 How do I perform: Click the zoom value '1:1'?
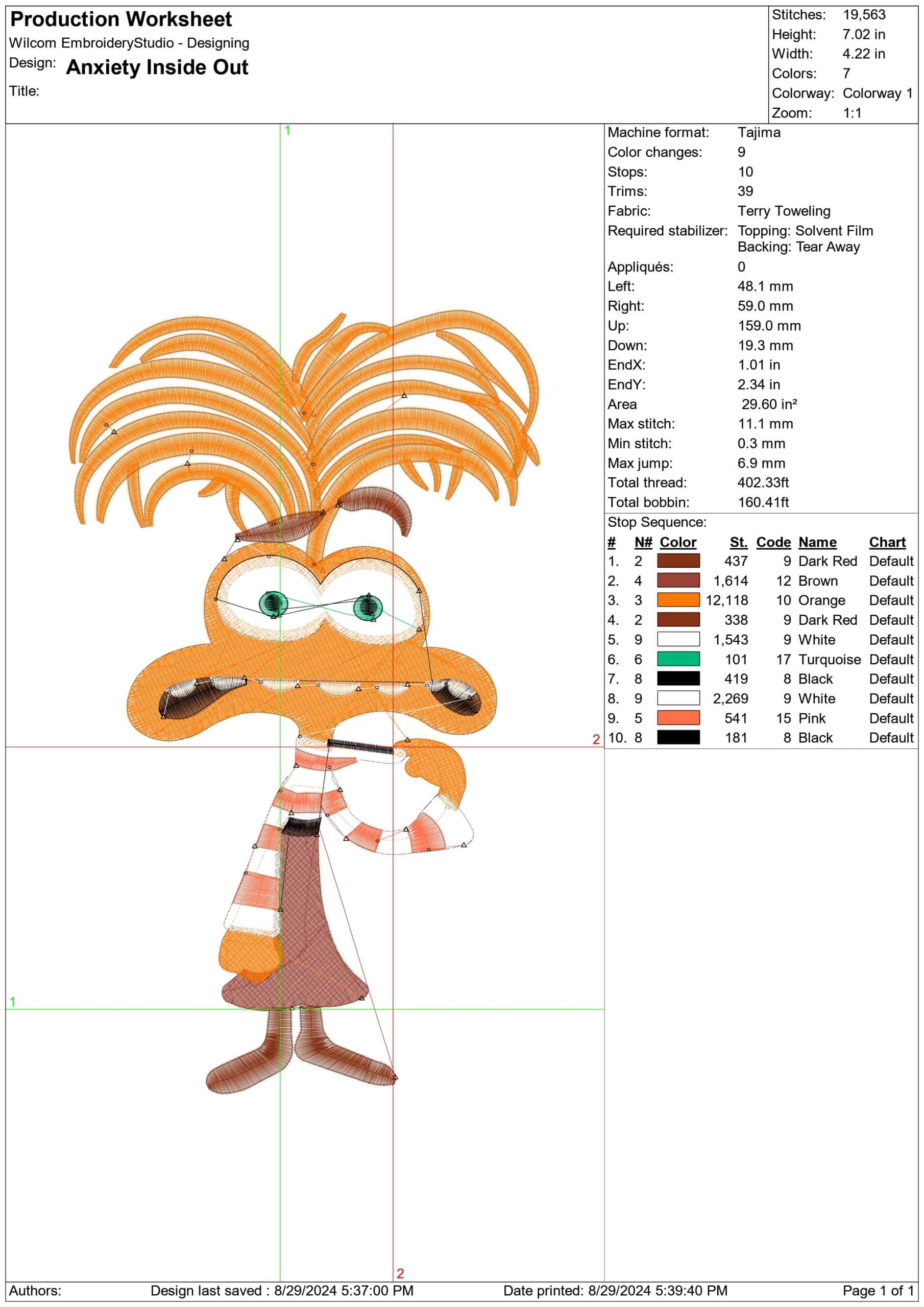tap(852, 113)
